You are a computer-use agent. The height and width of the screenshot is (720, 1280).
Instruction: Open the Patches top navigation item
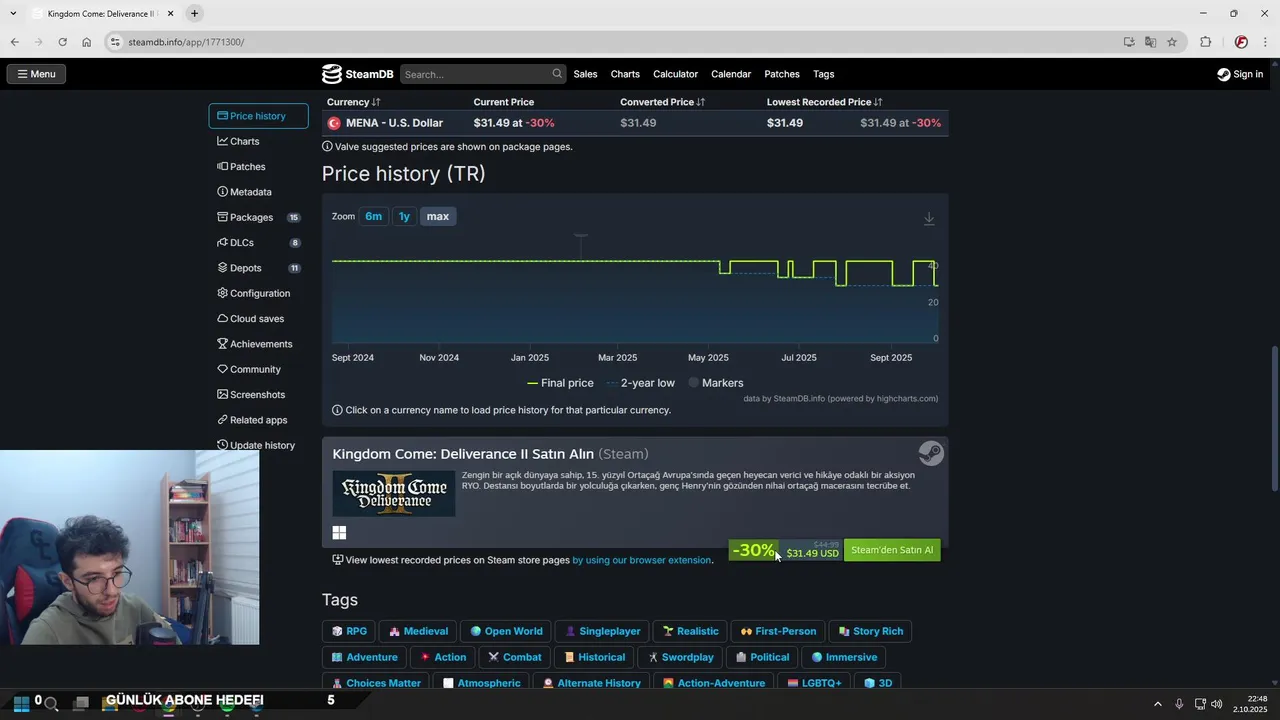pos(782,74)
